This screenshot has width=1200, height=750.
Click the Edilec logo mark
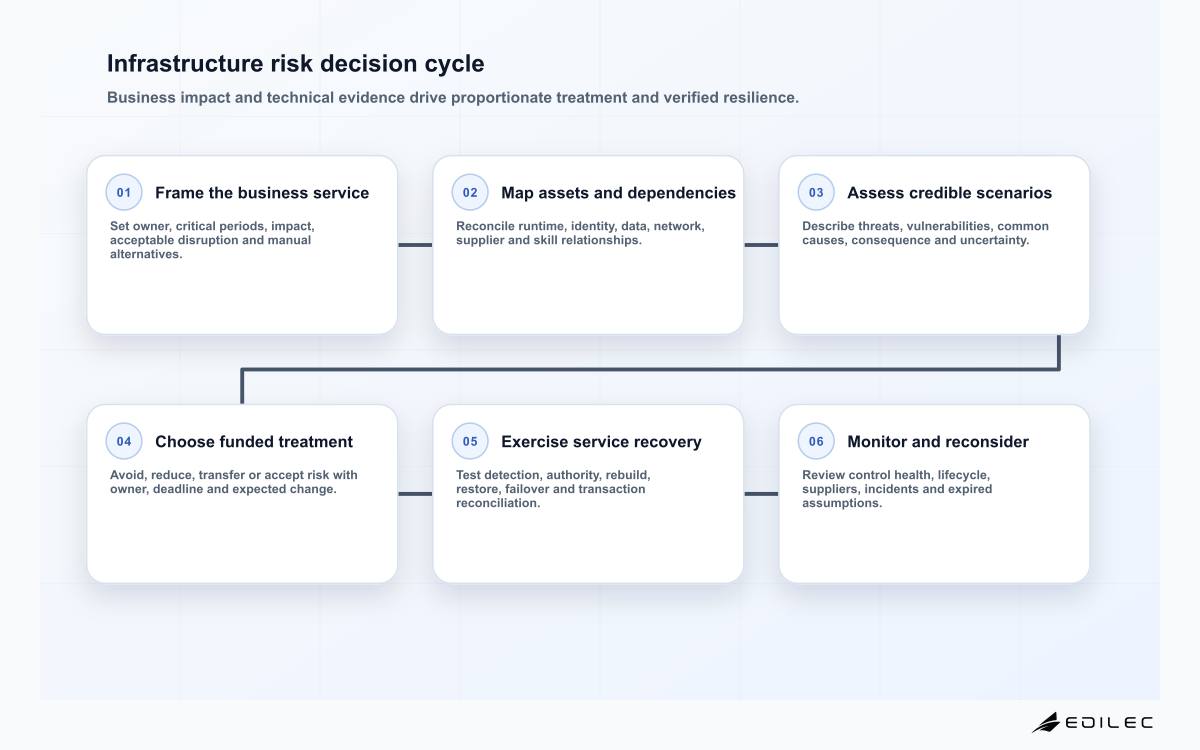pyautogui.click(x=1046, y=722)
